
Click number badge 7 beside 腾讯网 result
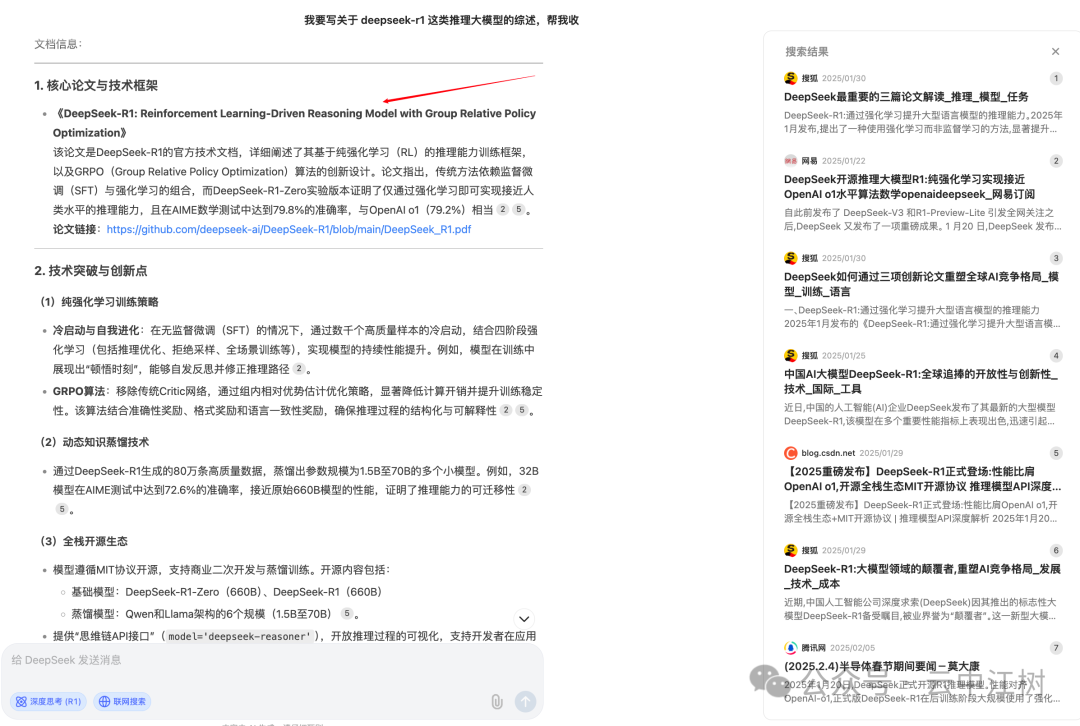point(1056,647)
